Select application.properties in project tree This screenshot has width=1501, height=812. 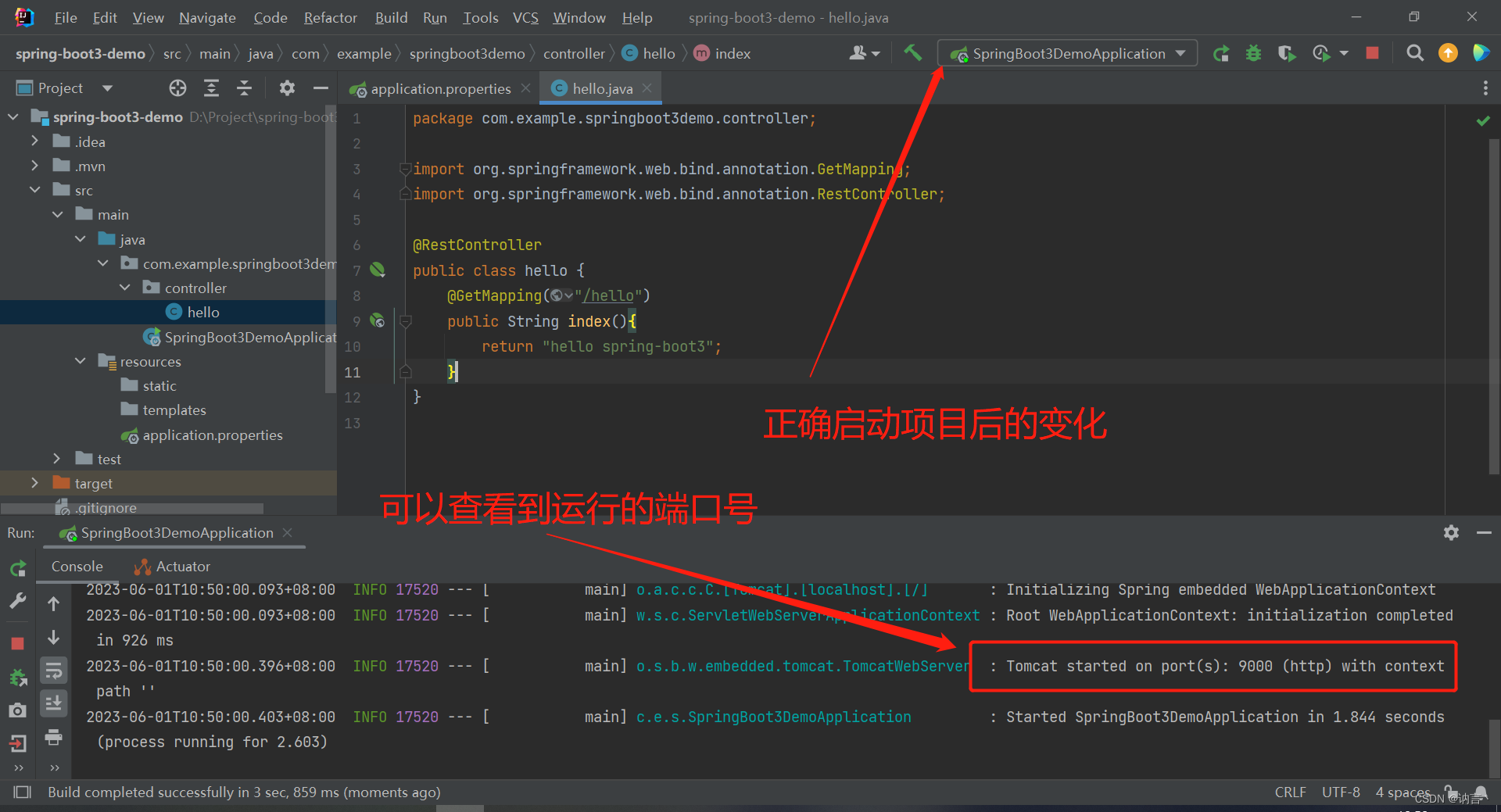coord(202,435)
